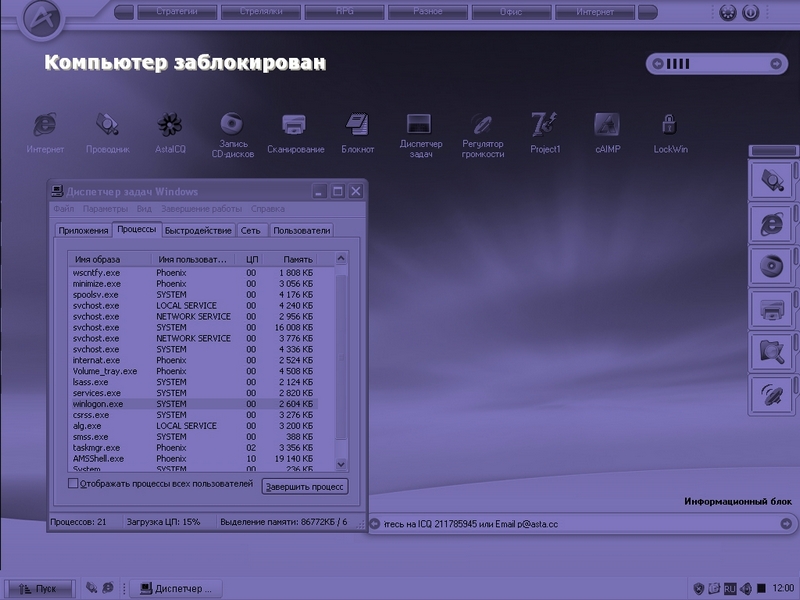Image resolution: width=800 pixels, height=600 pixels.
Task: Open the Офис category tab
Action: [511, 12]
